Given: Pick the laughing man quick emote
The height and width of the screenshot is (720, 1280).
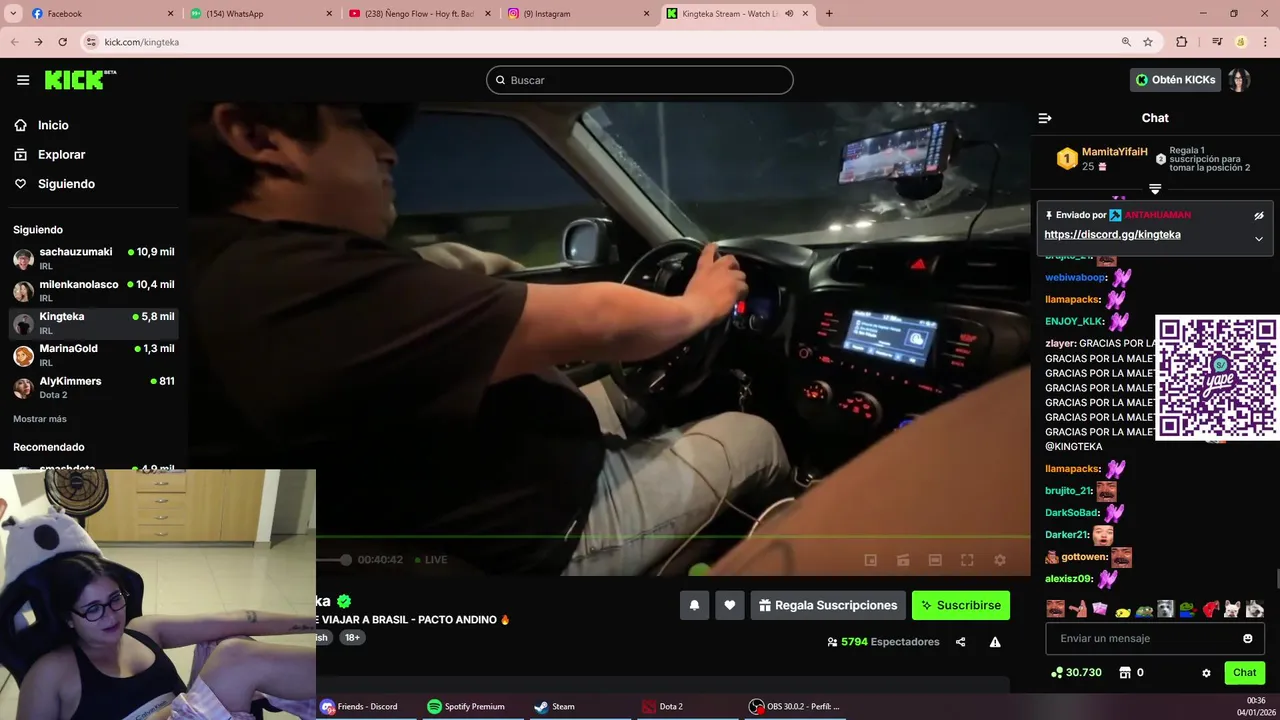Looking at the screenshot, I should pos(1055,609).
